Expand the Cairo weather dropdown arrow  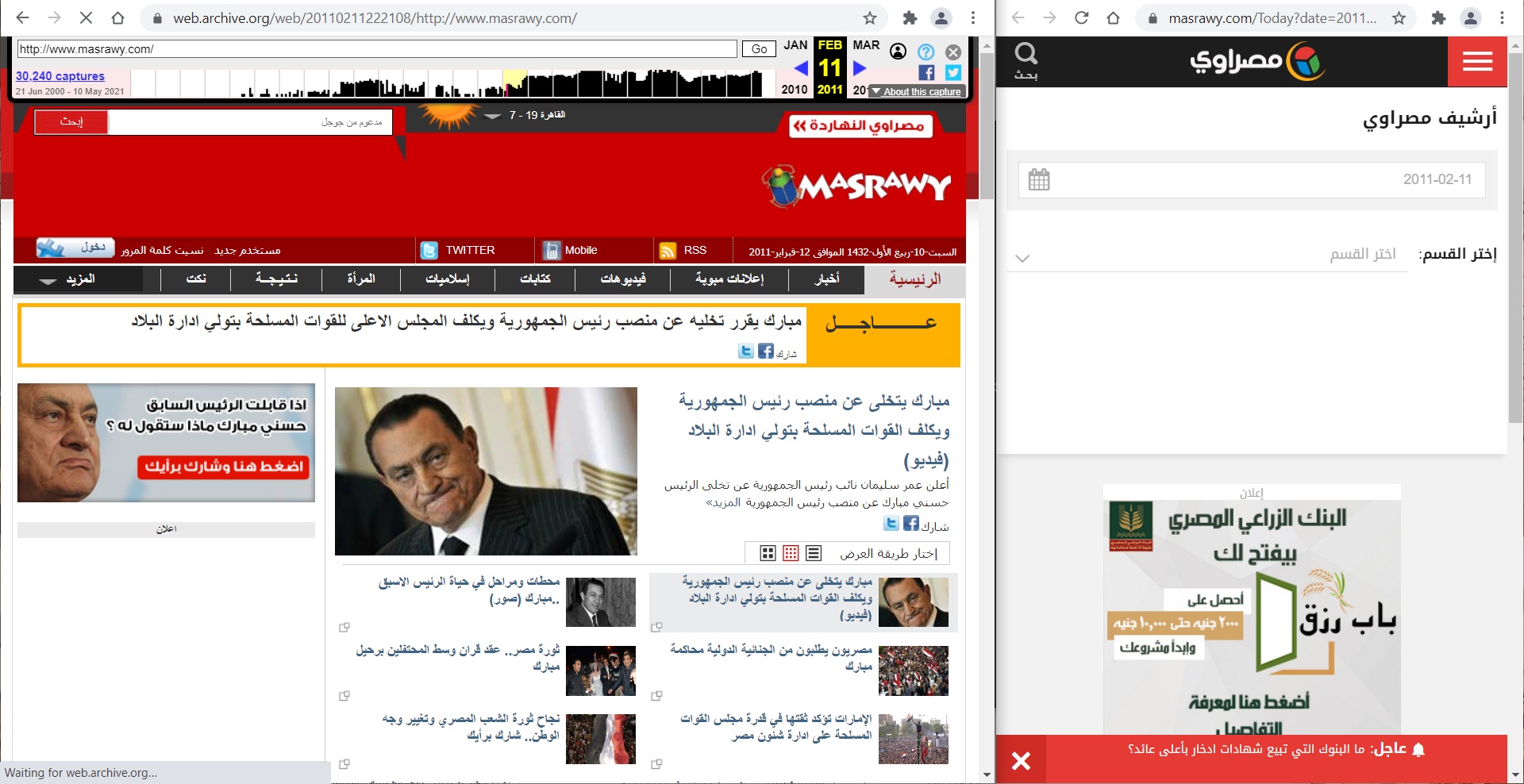(x=493, y=116)
